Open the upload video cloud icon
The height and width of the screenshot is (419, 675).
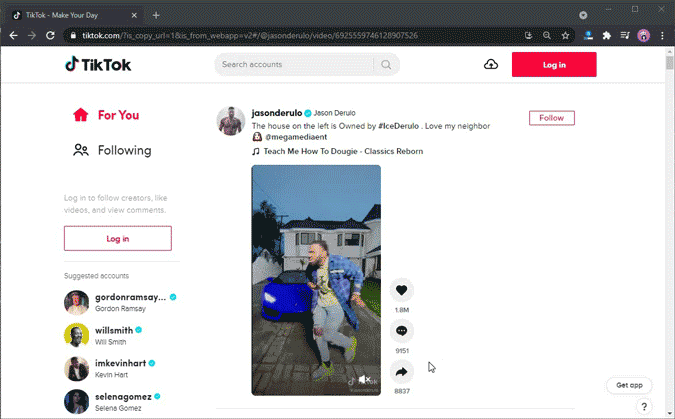[x=491, y=65]
